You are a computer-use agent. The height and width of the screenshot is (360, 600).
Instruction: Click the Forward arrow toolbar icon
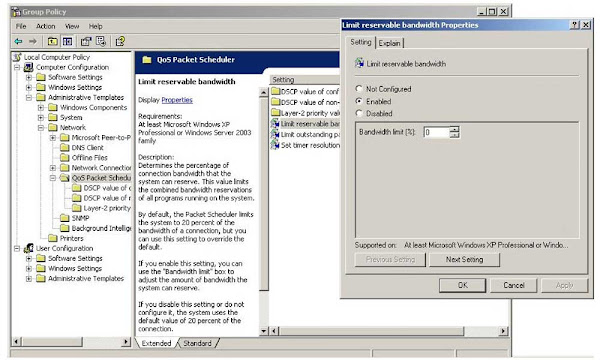pos(33,41)
